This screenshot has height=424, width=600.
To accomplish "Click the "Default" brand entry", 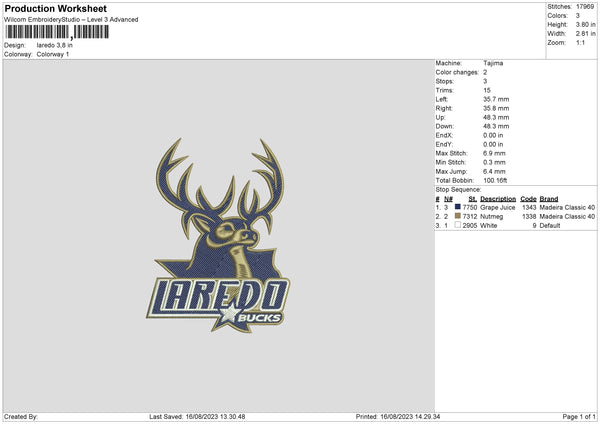I will (x=549, y=226).
